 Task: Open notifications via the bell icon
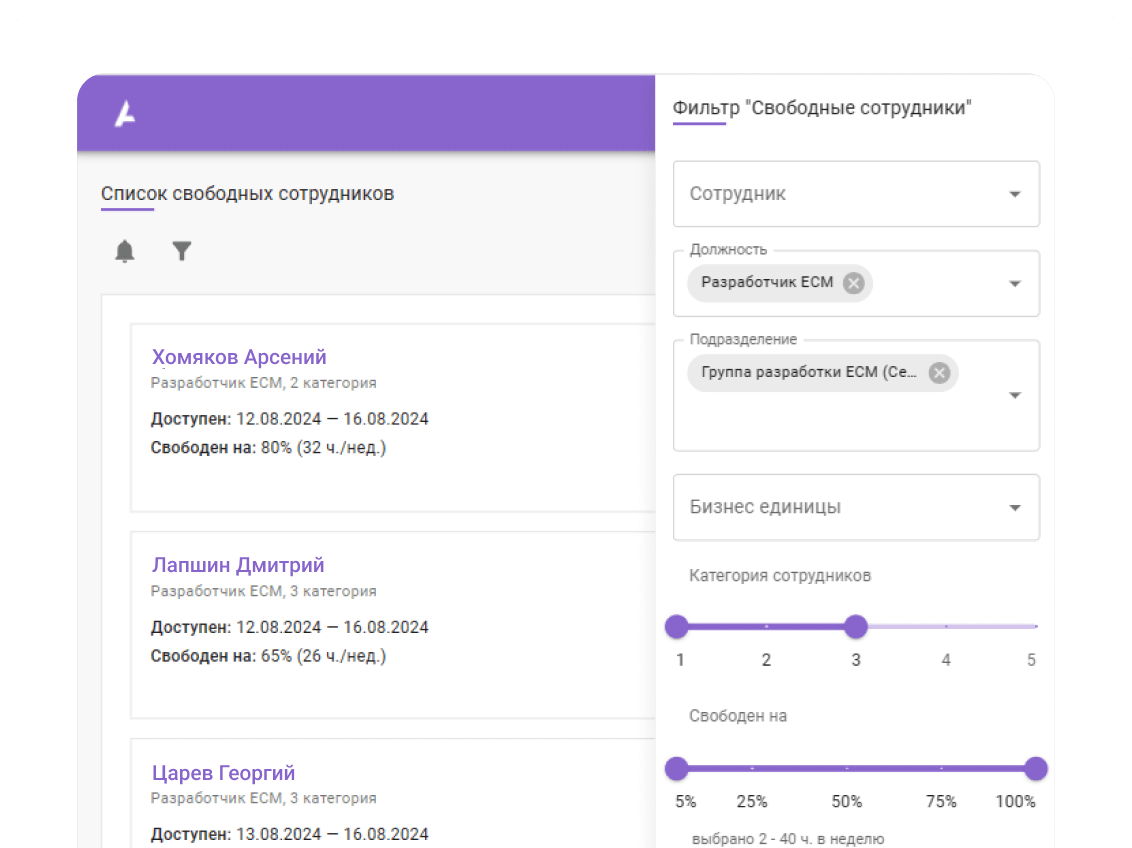tap(125, 251)
